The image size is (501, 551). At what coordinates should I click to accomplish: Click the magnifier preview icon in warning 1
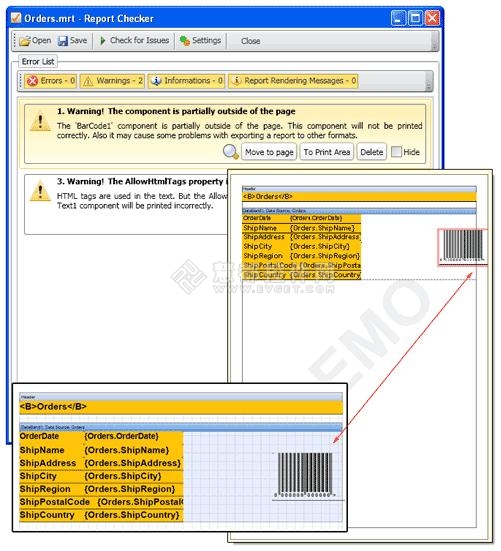point(231,152)
